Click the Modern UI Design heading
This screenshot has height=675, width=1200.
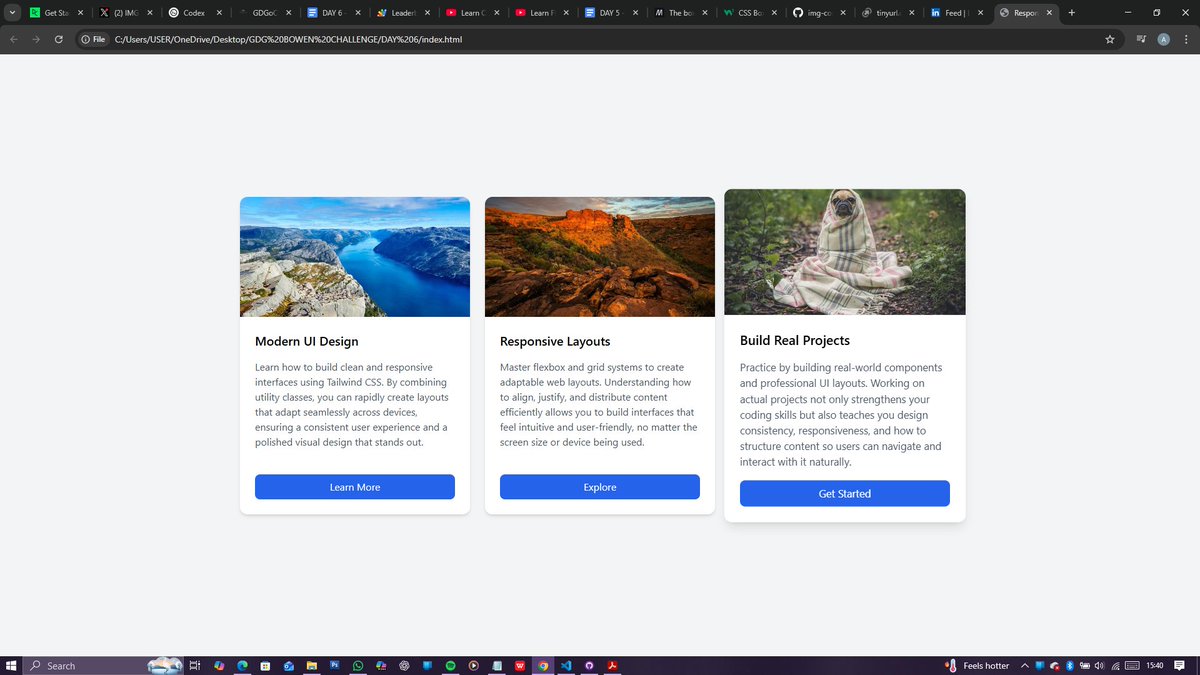(307, 342)
